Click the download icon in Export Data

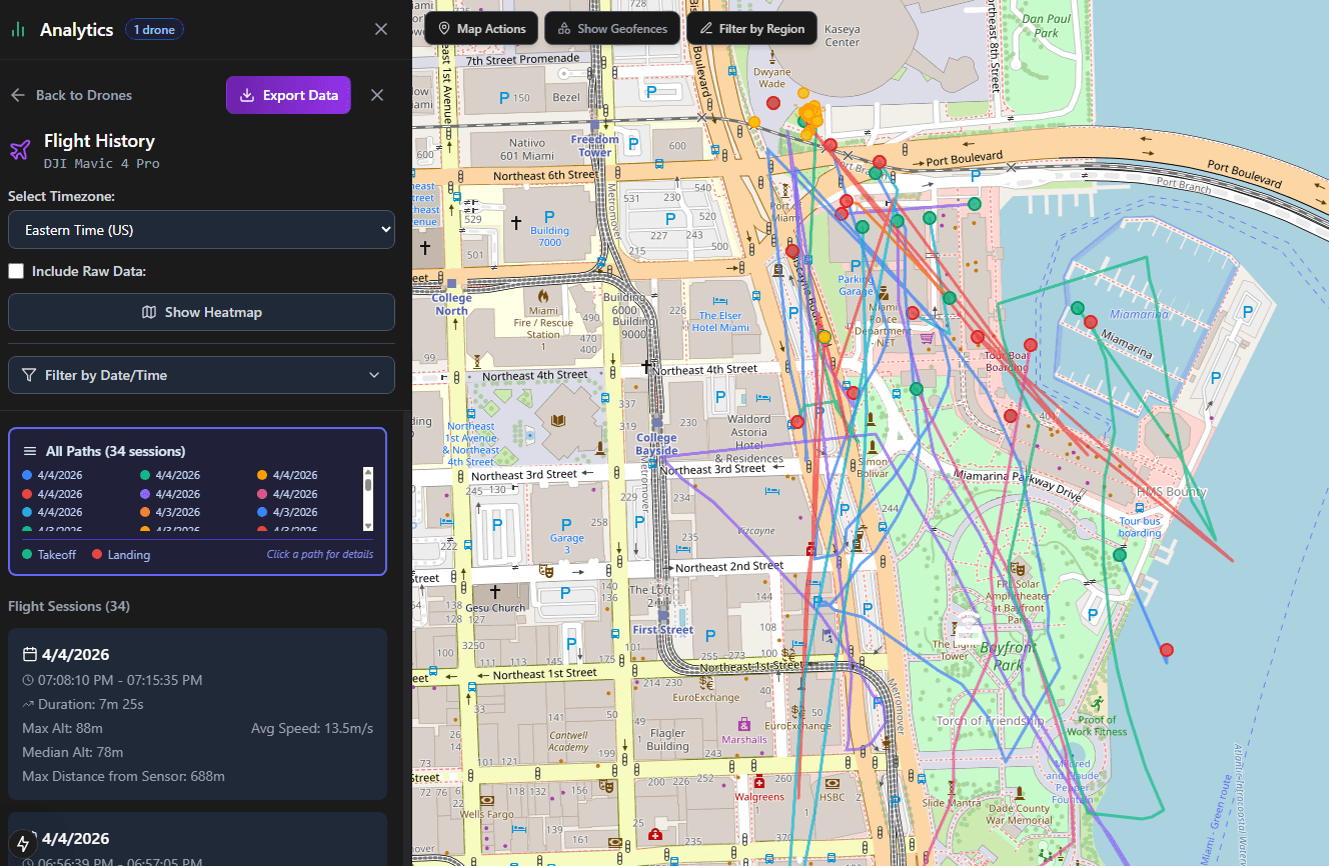coord(247,95)
